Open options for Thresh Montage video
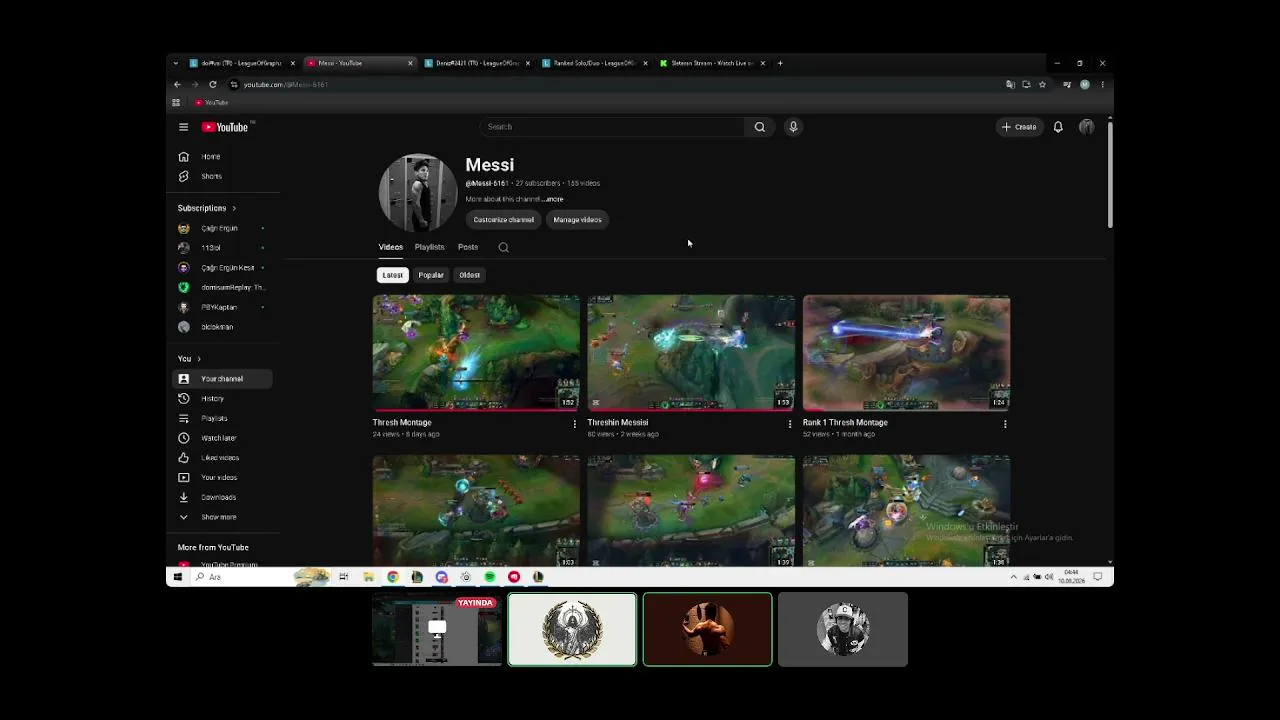Image resolution: width=1280 pixels, height=720 pixels. click(574, 424)
